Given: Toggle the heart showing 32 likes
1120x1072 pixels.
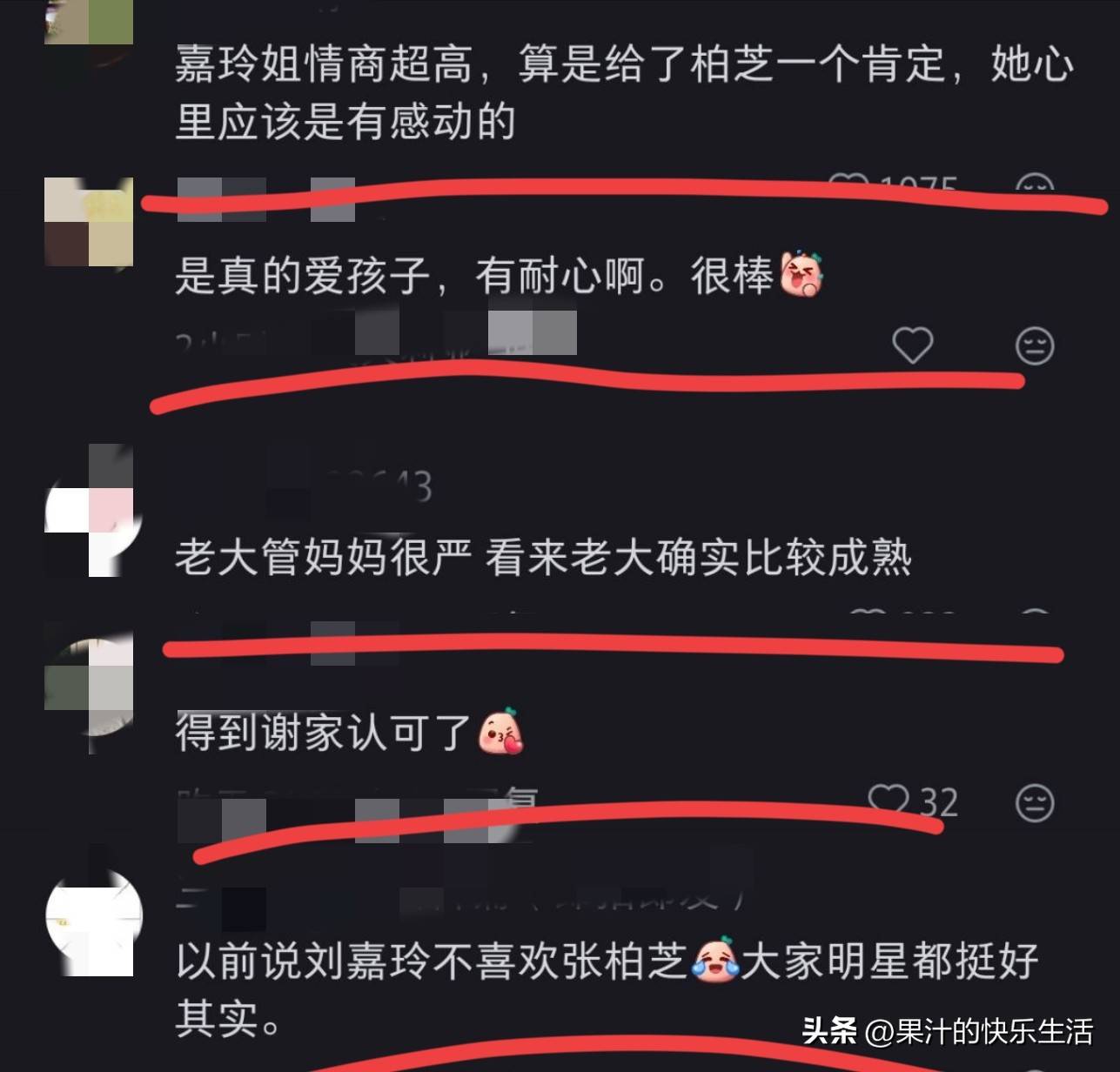Looking at the screenshot, I should 889,801.
